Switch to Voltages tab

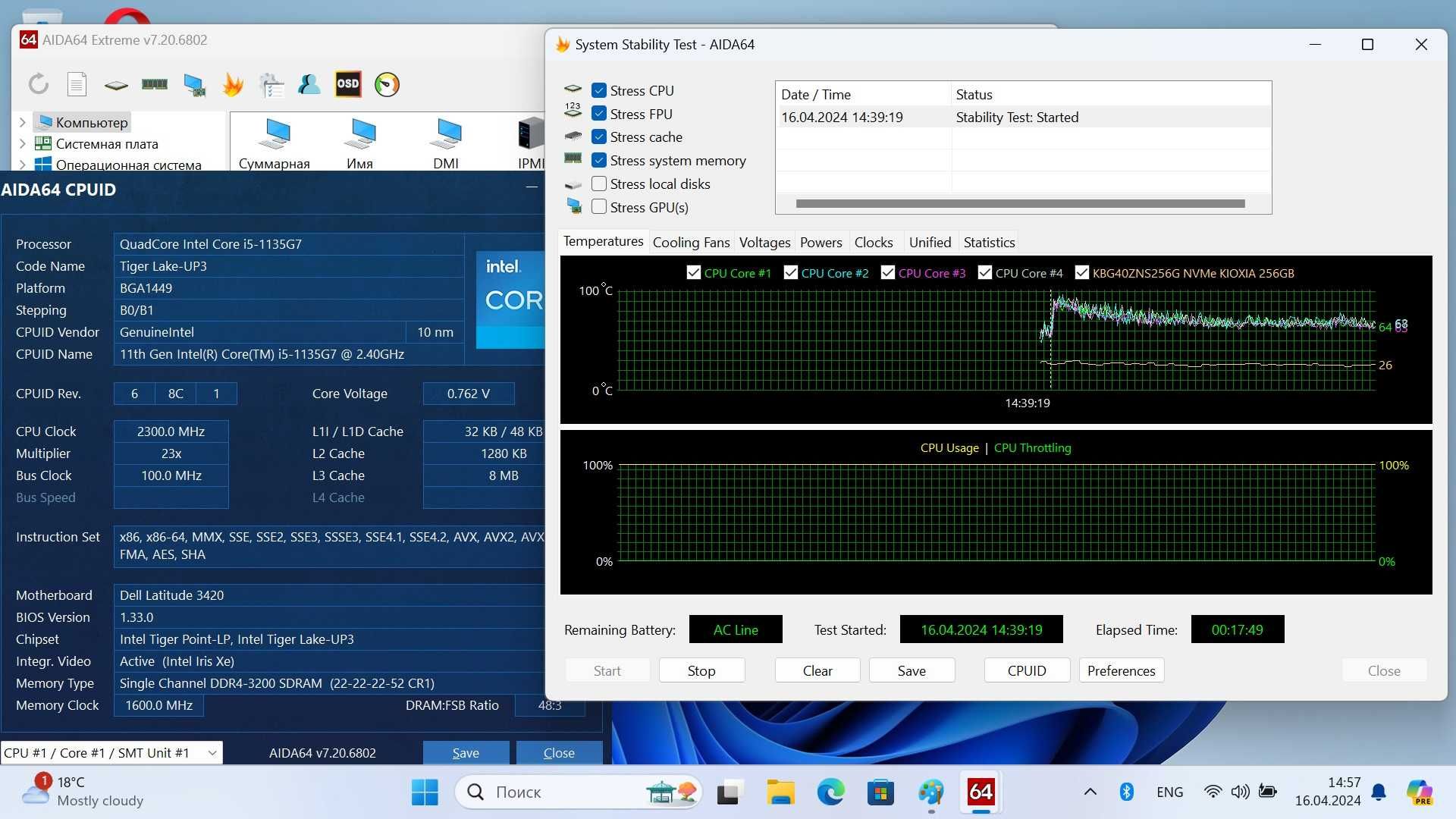point(764,243)
